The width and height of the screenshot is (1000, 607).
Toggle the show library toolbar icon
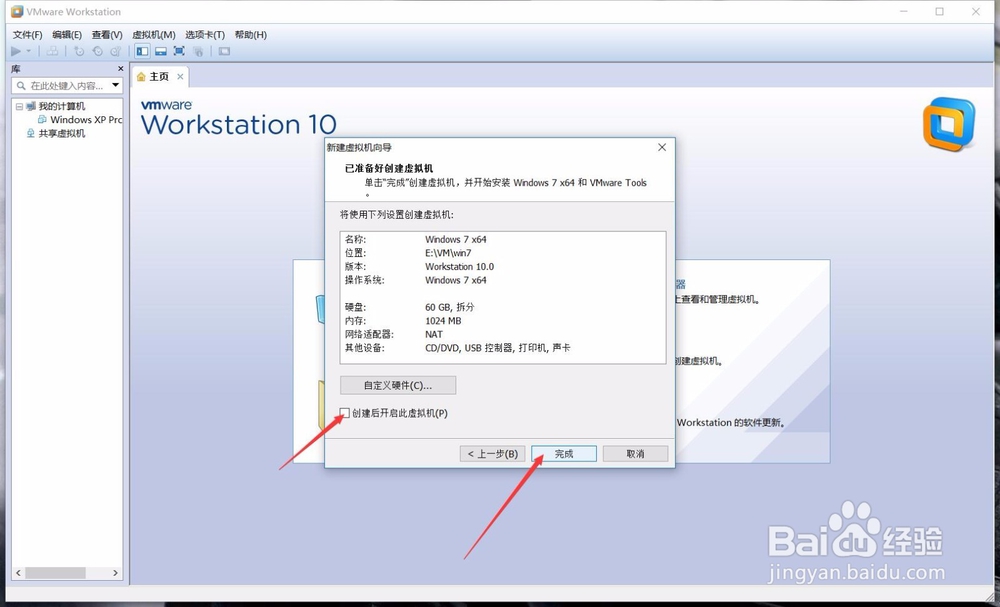point(142,51)
